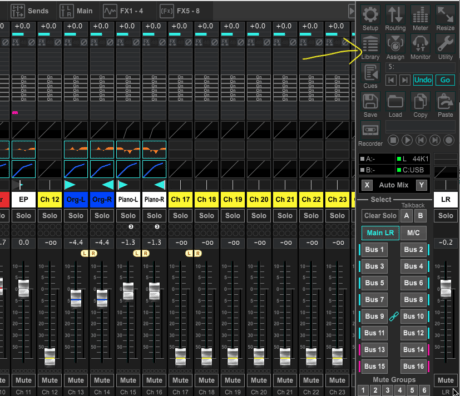Viewport: 460px width, 396px height.
Task: Click the EP channel fader
Action: pyautogui.click(x=24, y=289)
